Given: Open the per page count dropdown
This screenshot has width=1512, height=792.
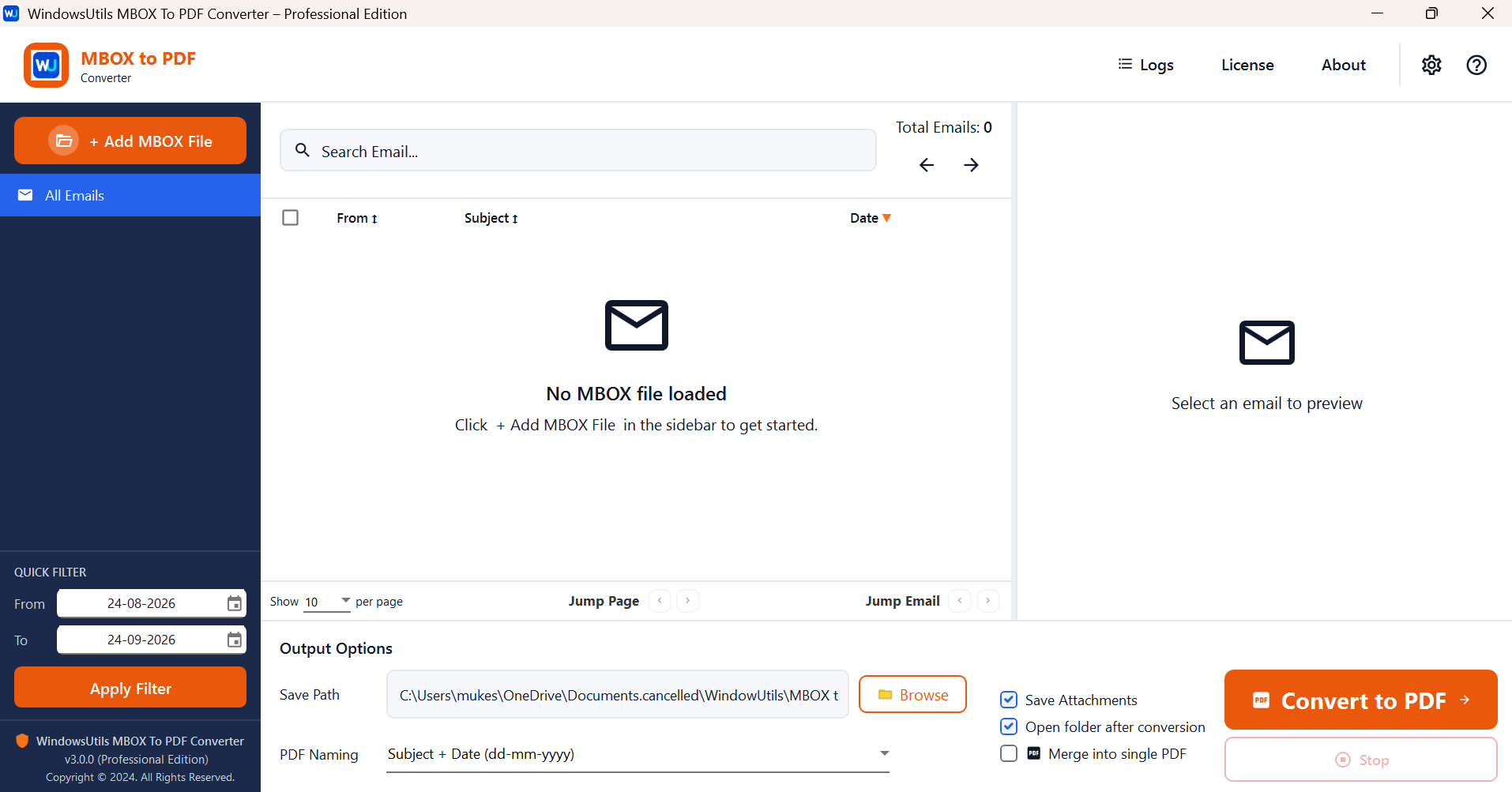Looking at the screenshot, I should pyautogui.click(x=327, y=602).
